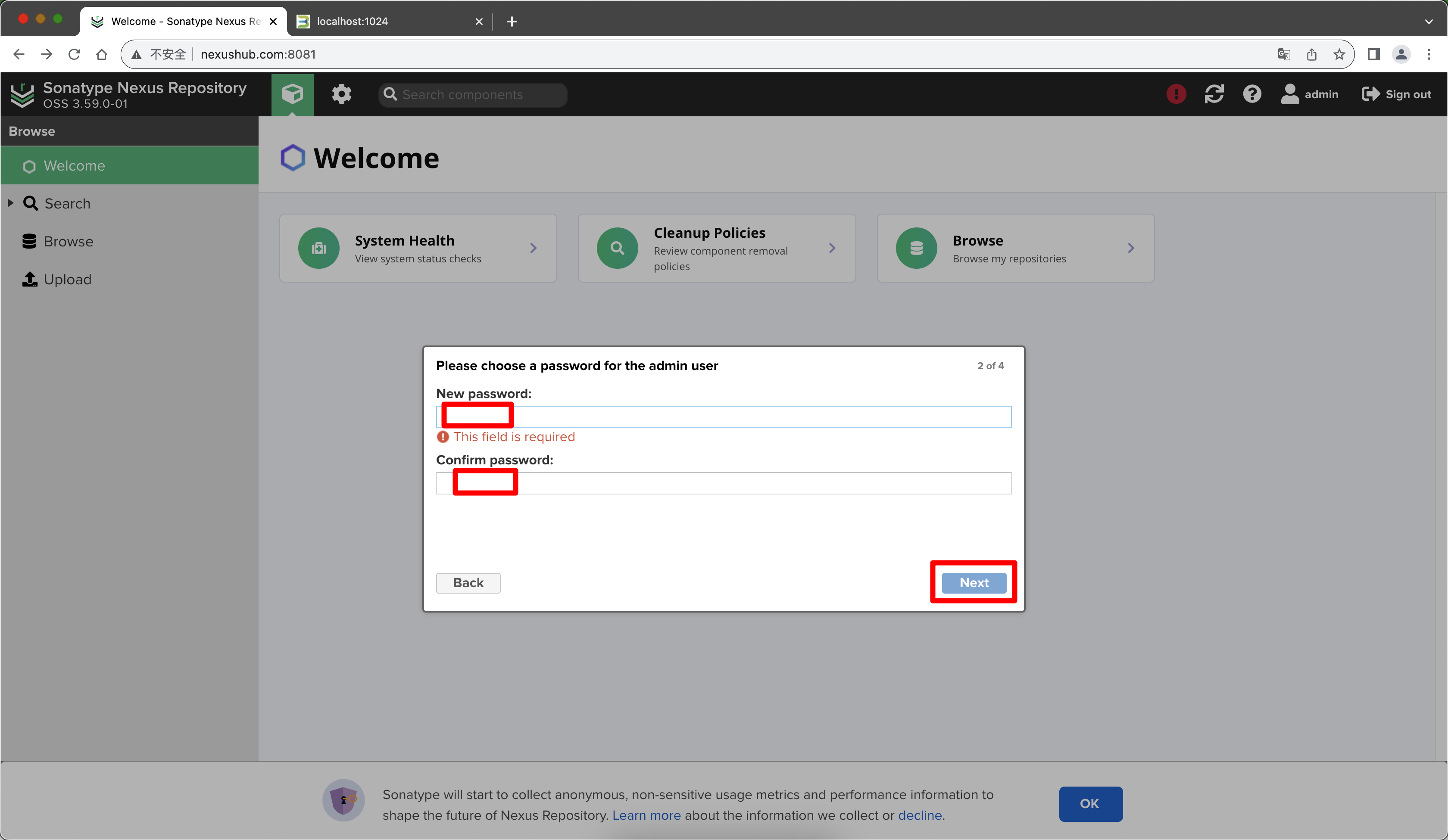The width and height of the screenshot is (1448, 840).
Task: Click the share page icon
Action: [1311, 54]
